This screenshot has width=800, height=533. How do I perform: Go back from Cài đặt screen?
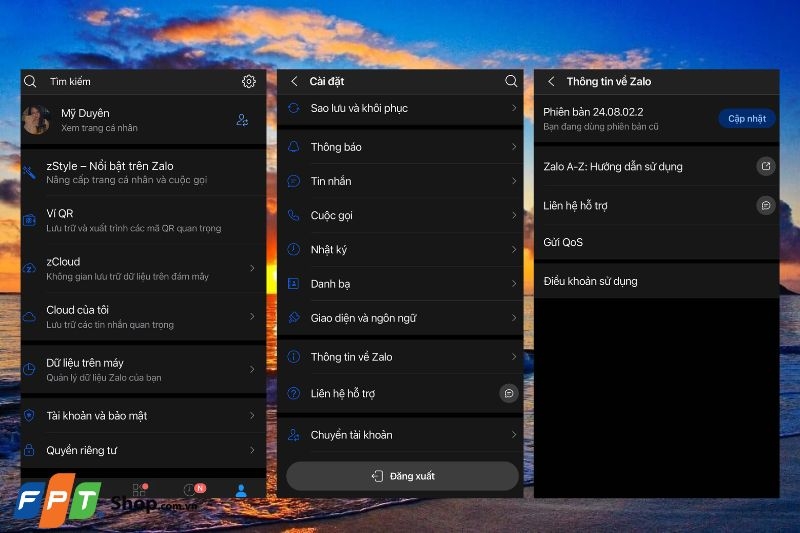(x=294, y=81)
